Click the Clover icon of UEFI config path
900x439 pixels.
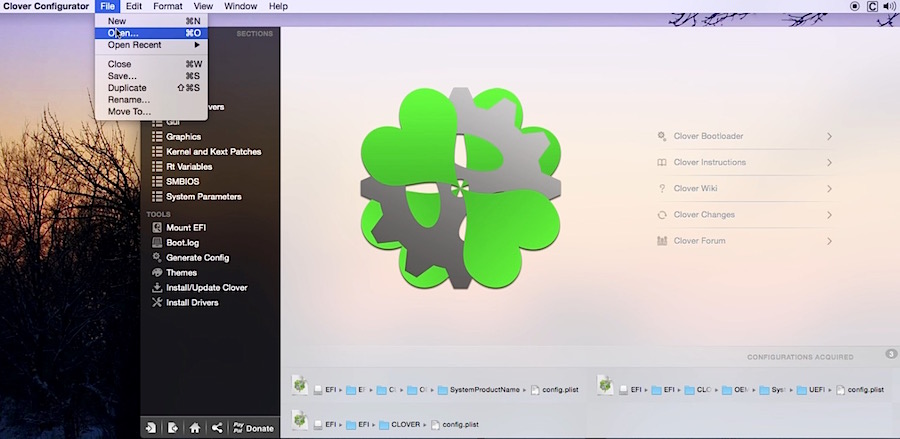click(605, 385)
